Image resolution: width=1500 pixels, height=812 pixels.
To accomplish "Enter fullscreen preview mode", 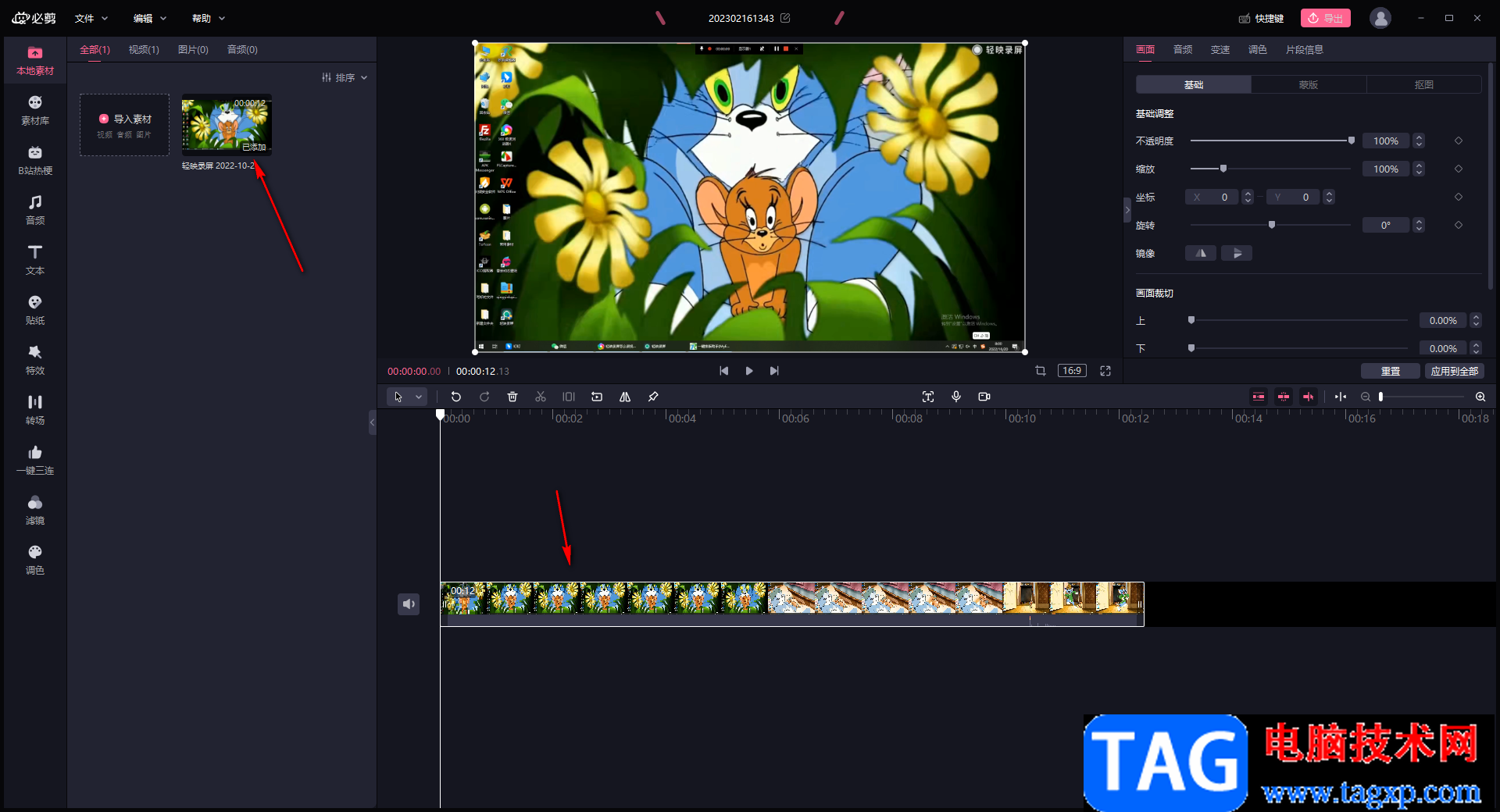I will 1105,371.
